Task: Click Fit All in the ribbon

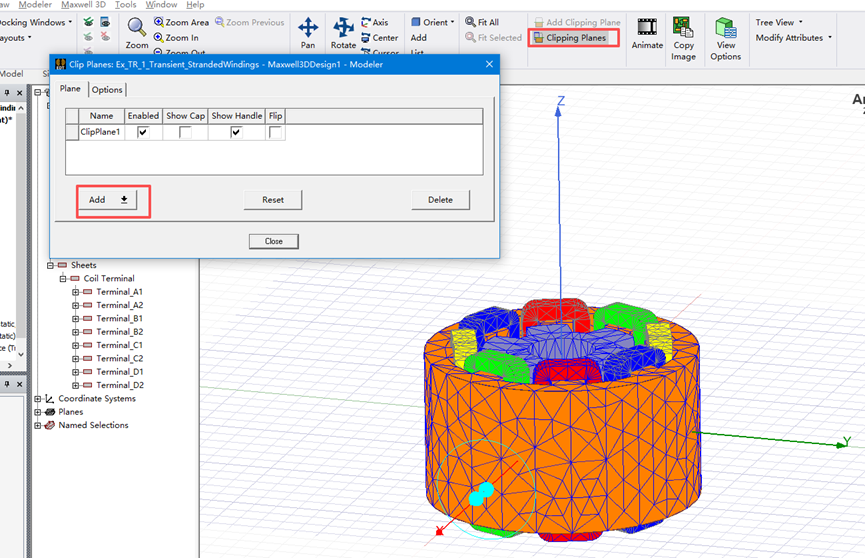Action: (482, 22)
